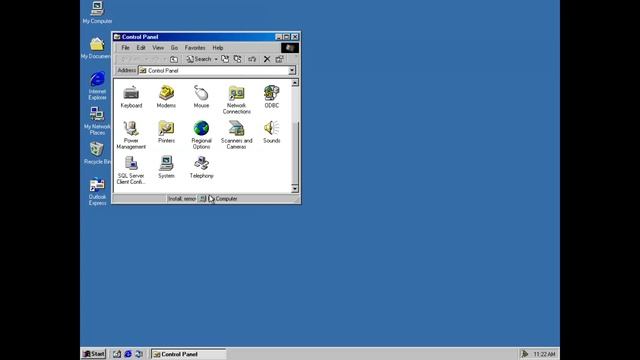Image resolution: width=640 pixels, height=360 pixels.
Task: Click the 11:22 AM clock
Action: (544, 354)
